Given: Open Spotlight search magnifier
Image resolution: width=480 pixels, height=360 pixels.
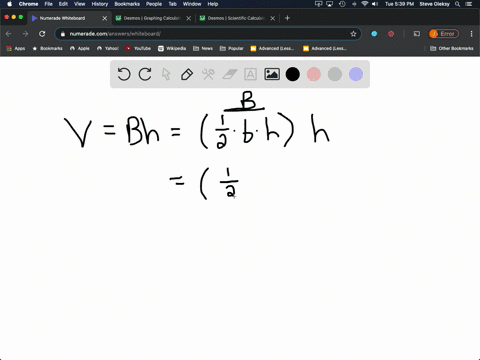Looking at the screenshot, I should tap(458, 4).
